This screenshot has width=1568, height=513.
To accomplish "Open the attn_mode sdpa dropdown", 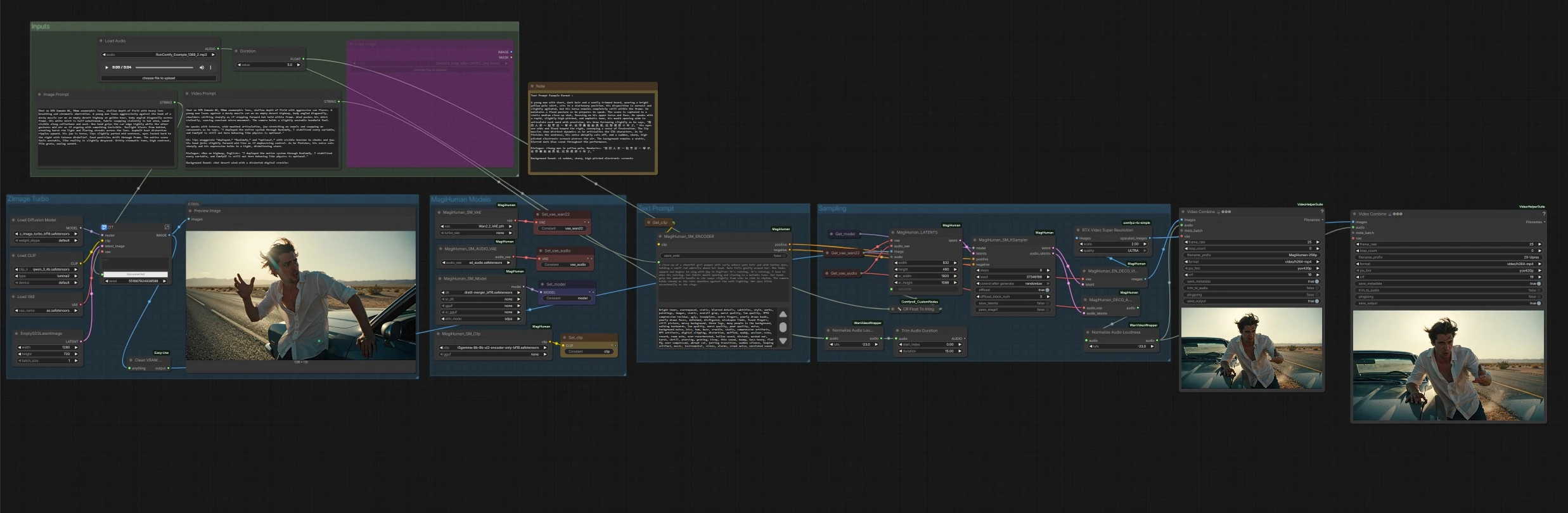I will pyautogui.click(x=480, y=319).
